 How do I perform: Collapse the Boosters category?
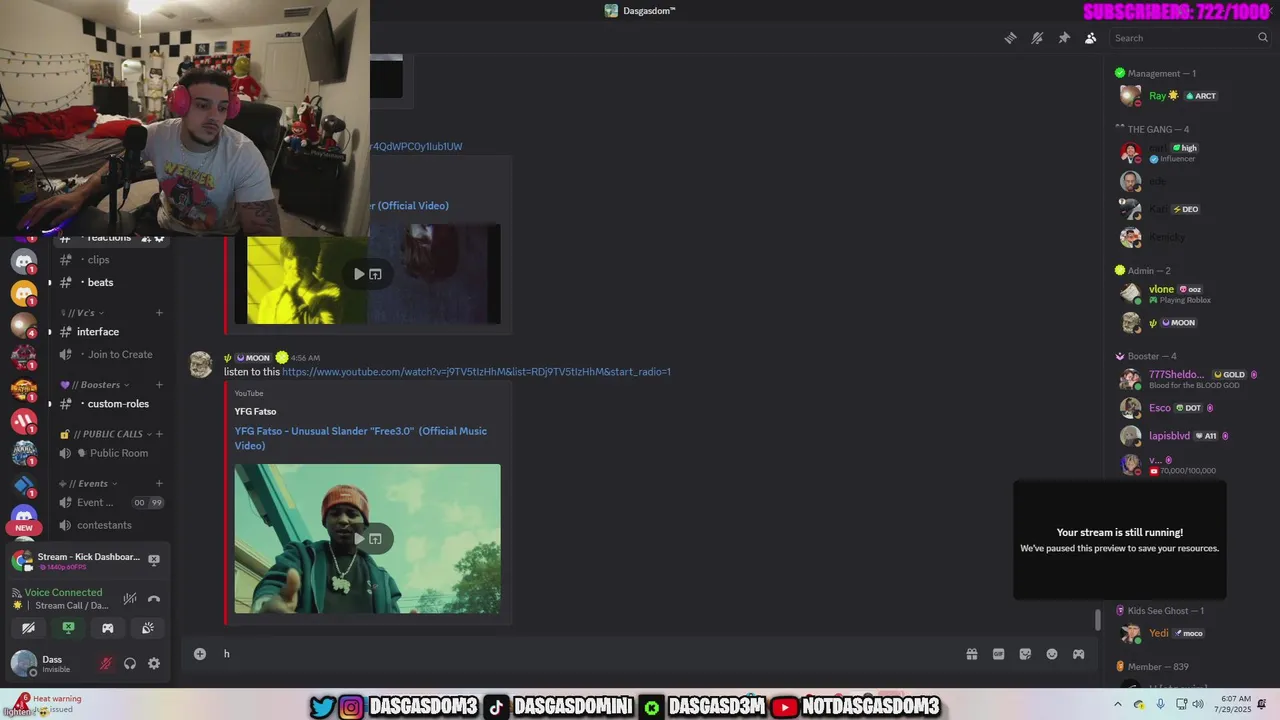coord(95,385)
